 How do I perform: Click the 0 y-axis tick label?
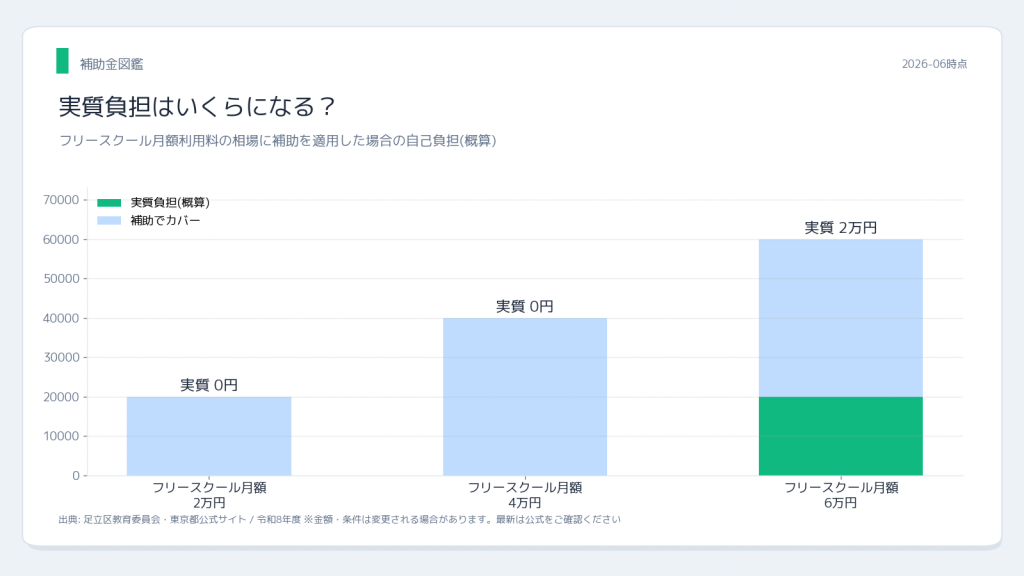pos(76,476)
